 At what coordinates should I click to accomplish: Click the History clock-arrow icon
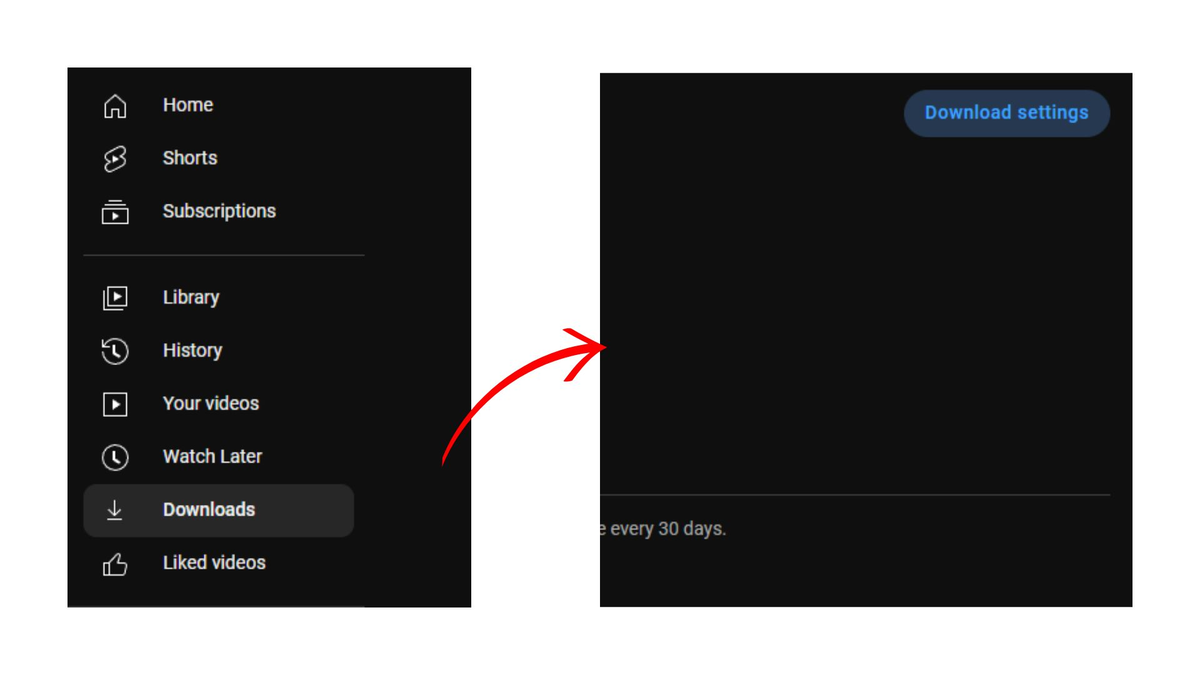coord(115,350)
